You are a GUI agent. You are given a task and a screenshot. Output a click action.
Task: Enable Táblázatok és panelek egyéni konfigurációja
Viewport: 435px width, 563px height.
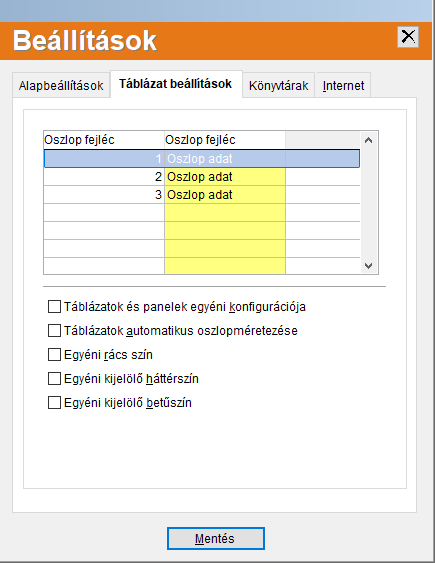(54, 307)
